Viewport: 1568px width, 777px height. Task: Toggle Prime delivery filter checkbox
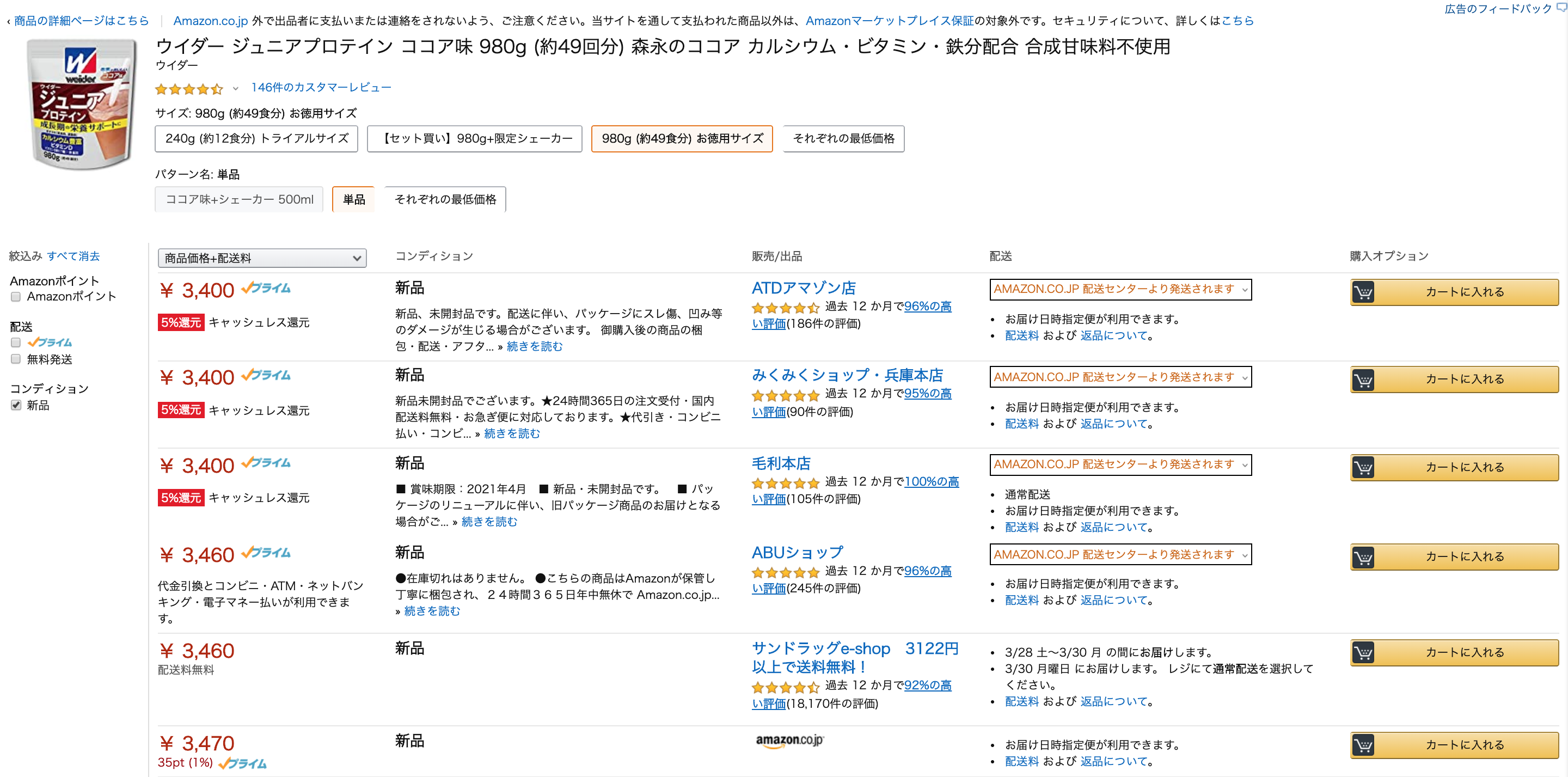tap(16, 342)
